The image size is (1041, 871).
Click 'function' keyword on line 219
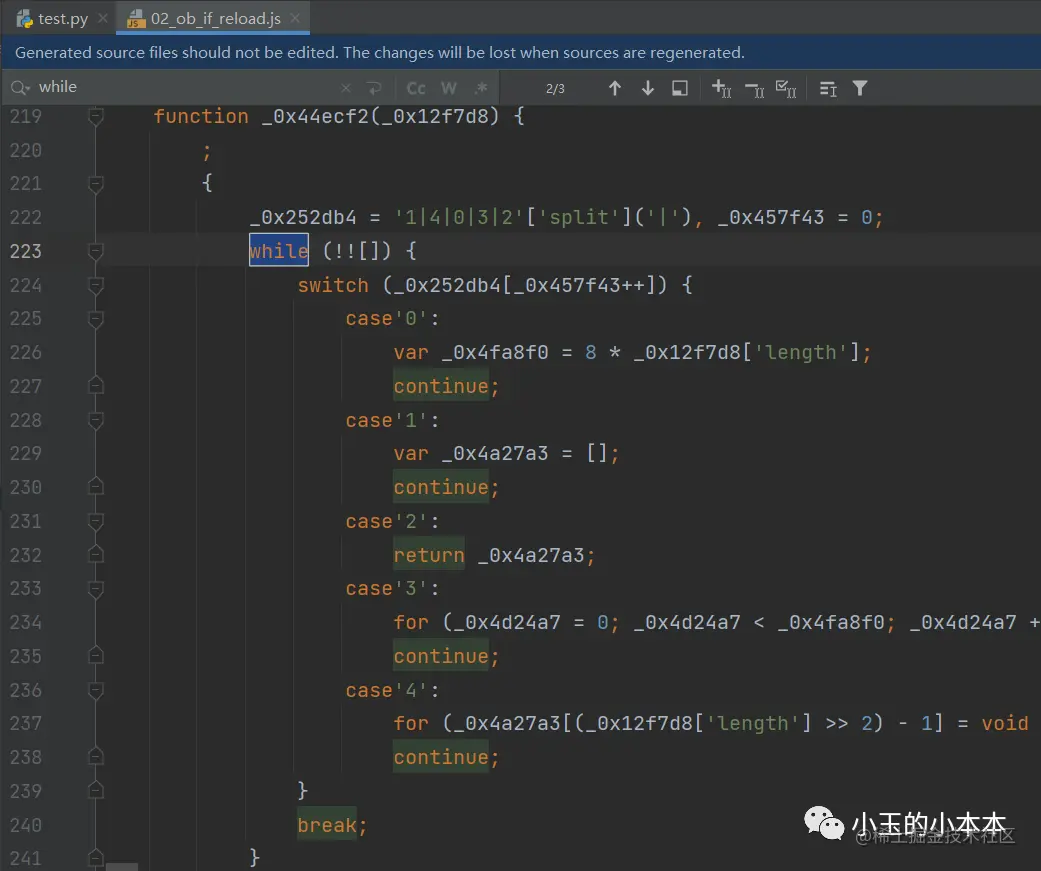201,116
